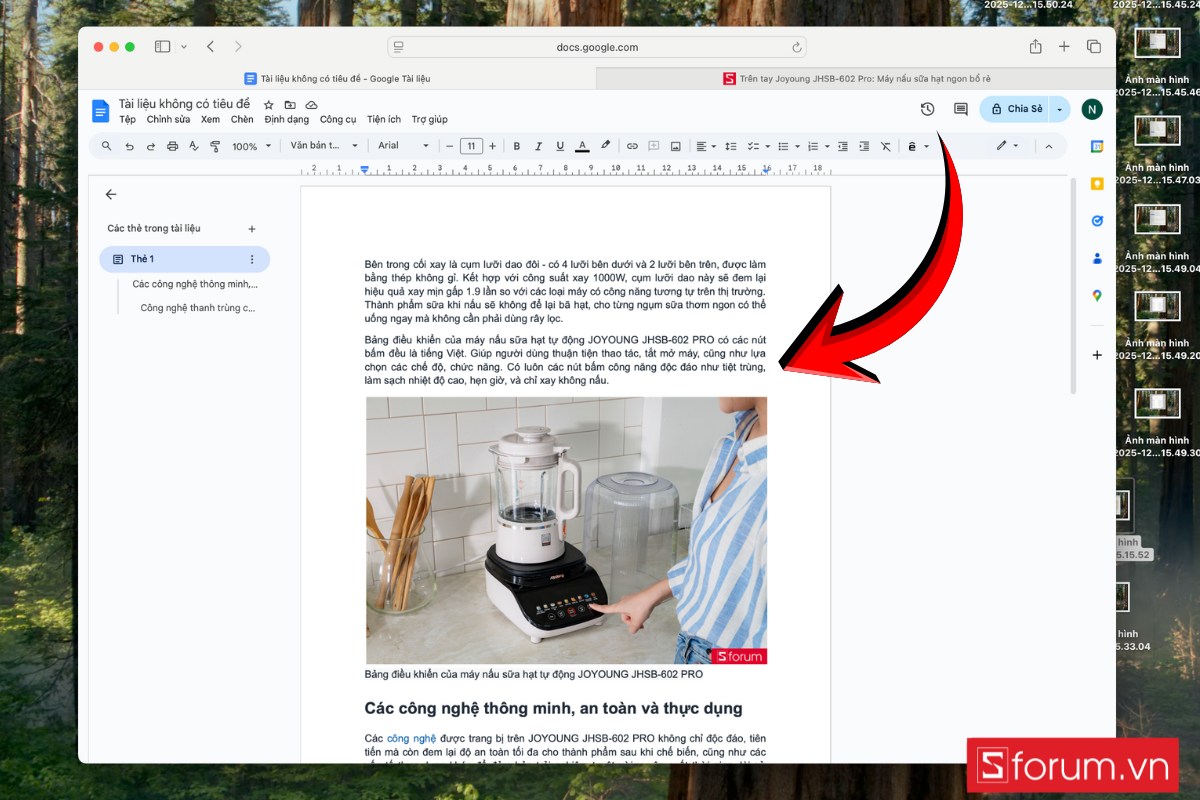This screenshot has width=1200, height=800.
Task: Open the paragraph style dropdown
Action: point(324,146)
